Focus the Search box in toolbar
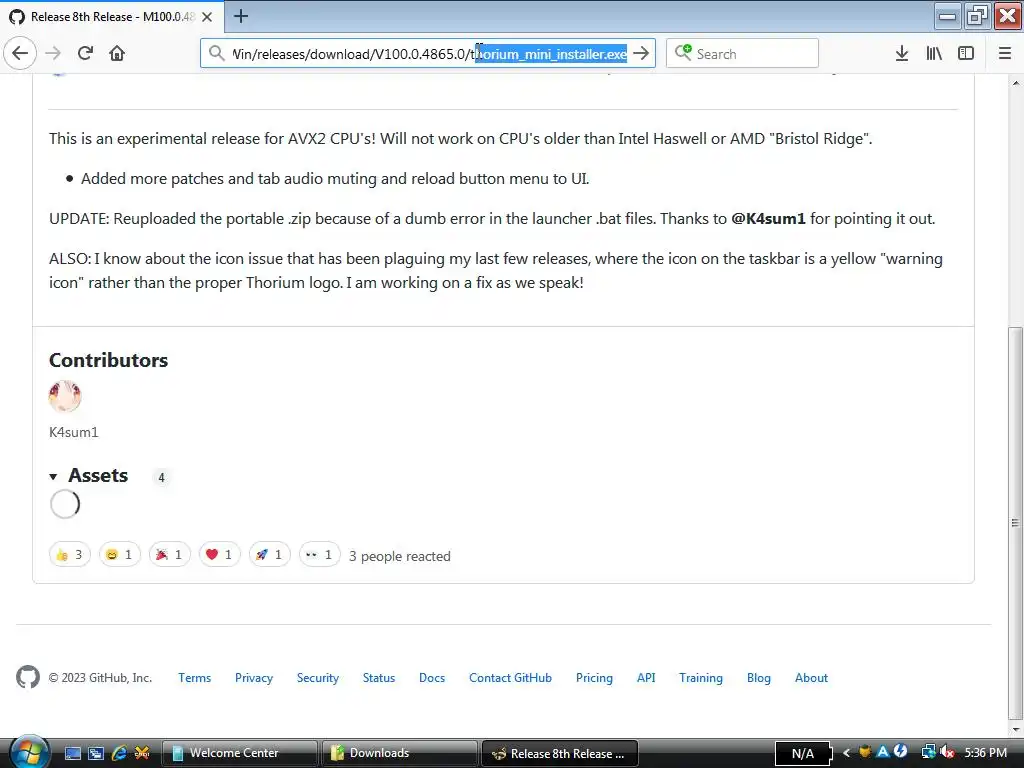Image resolution: width=1024 pixels, height=768 pixels. click(x=742, y=54)
